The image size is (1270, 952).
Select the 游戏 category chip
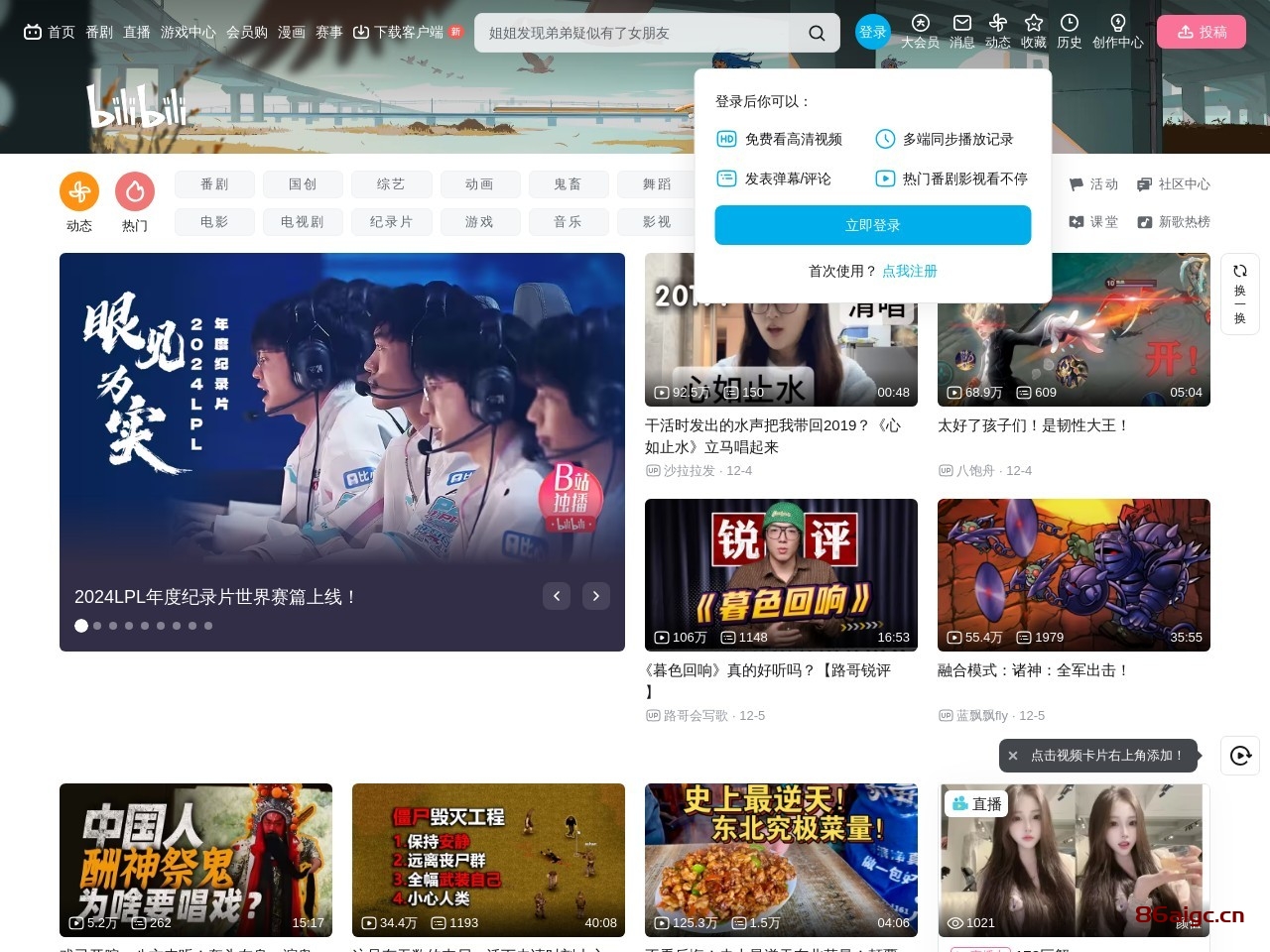[x=479, y=222]
